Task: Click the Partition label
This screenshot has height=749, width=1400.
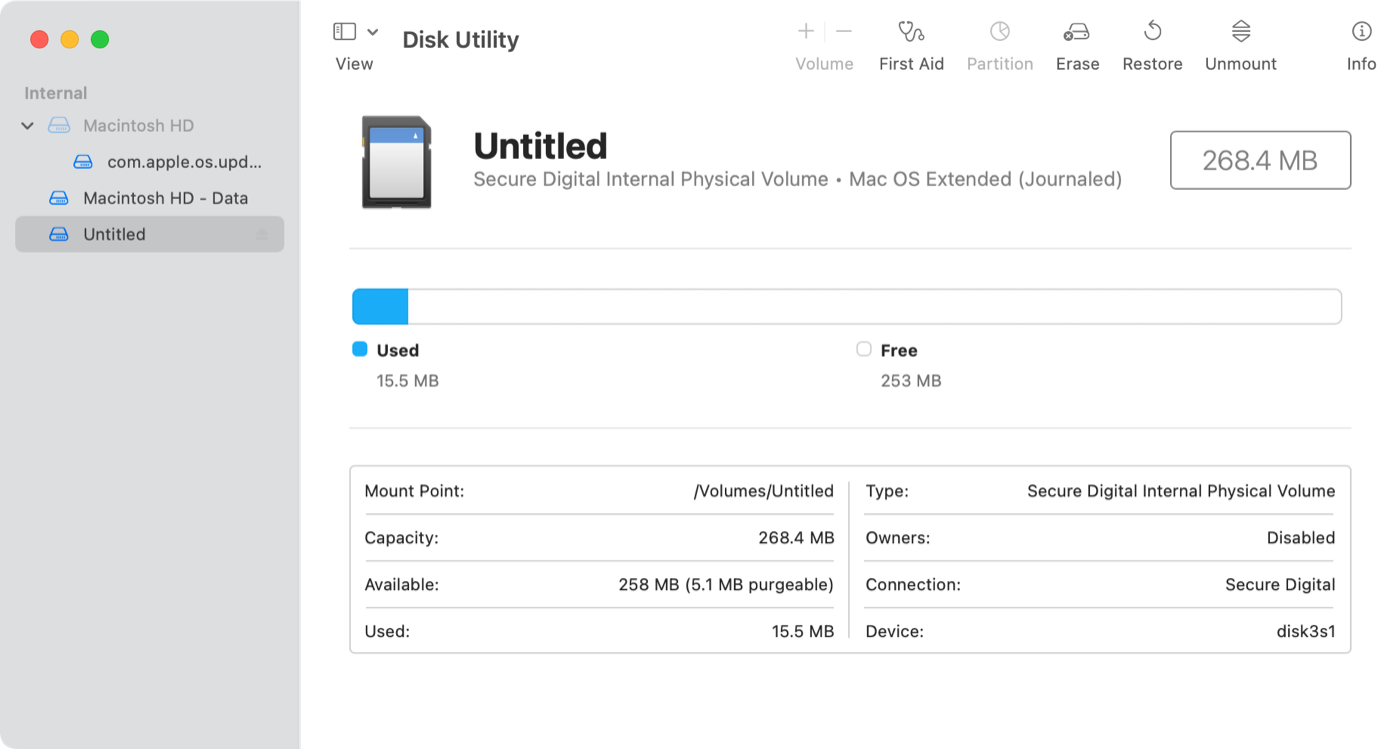Action: (x=1000, y=64)
